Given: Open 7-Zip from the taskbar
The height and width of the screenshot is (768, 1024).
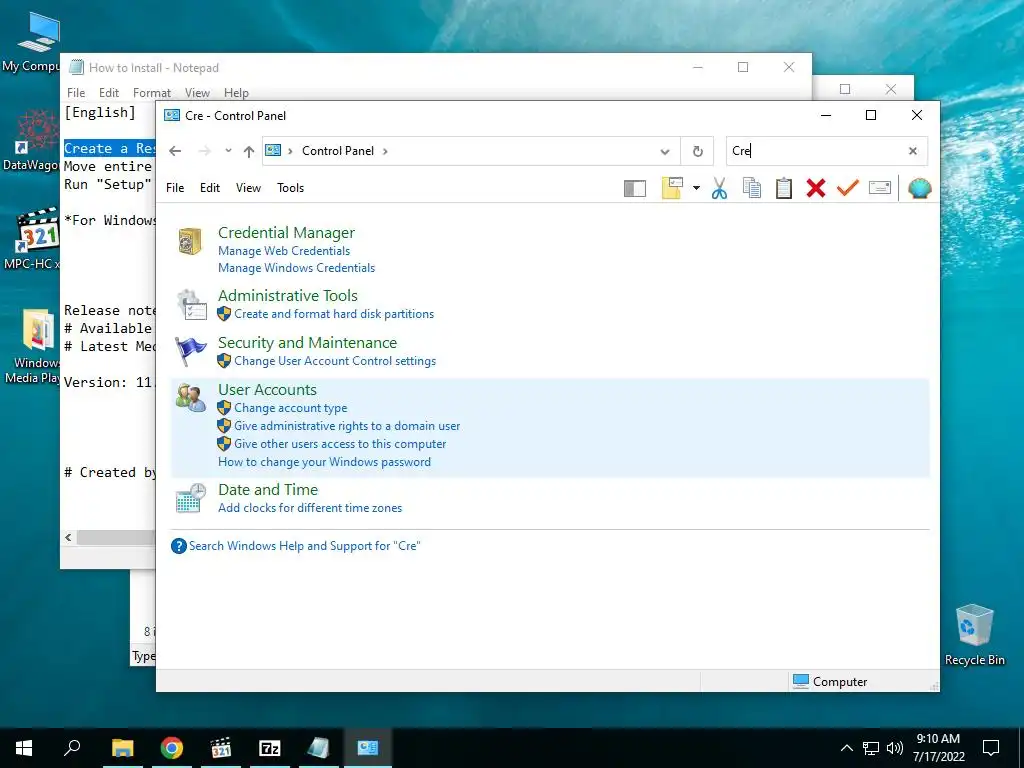Looking at the screenshot, I should [x=270, y=748].
